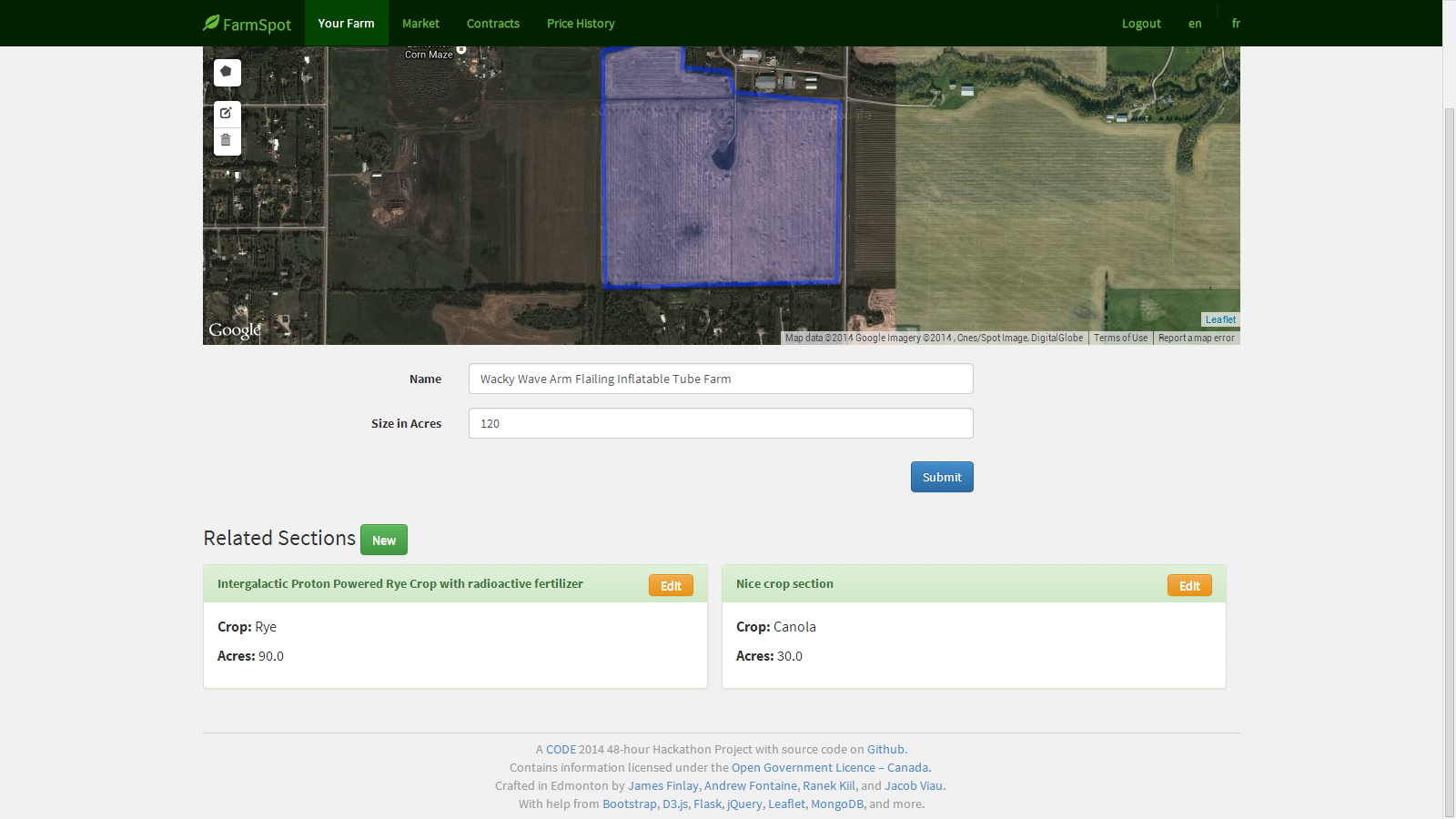Click the Size in Acres field
This screenshot has height=819, width=1456.
click(721, 423)
